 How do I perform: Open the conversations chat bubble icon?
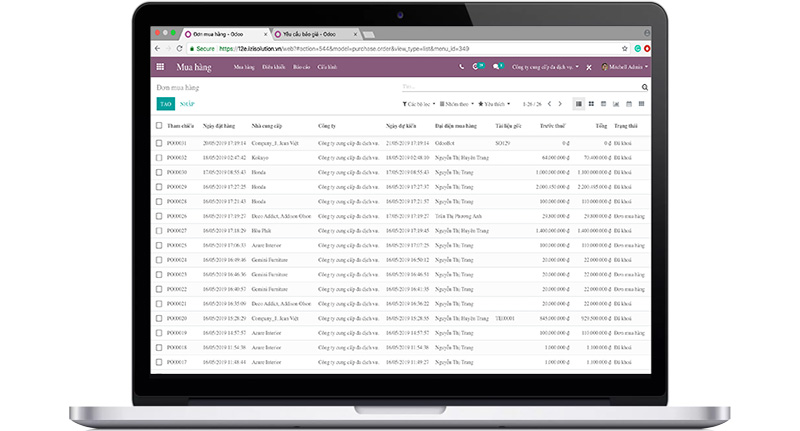click(x=497, y=66)
